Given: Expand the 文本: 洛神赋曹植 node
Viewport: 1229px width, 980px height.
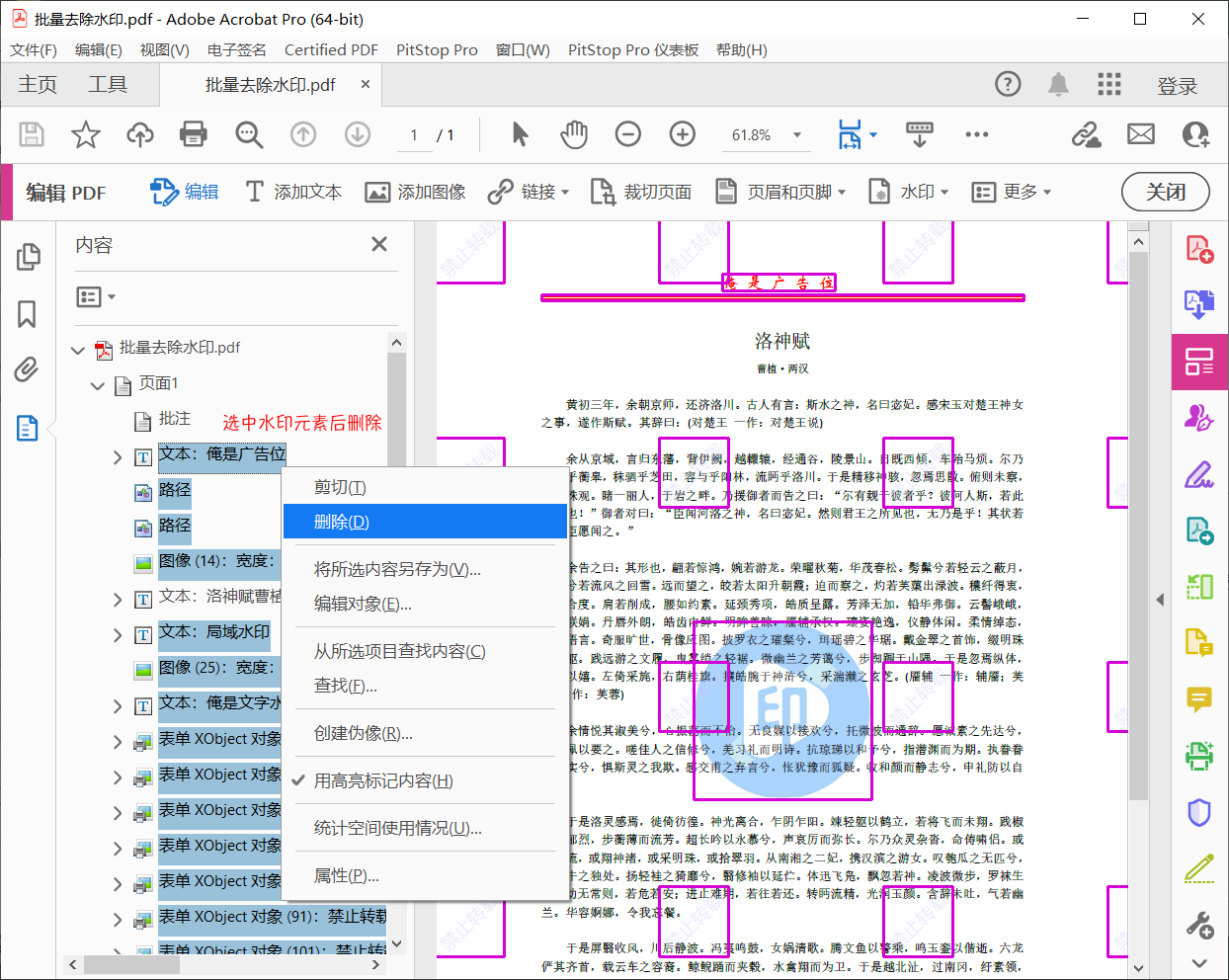Looking at the screenshot, I should [118, 600].
